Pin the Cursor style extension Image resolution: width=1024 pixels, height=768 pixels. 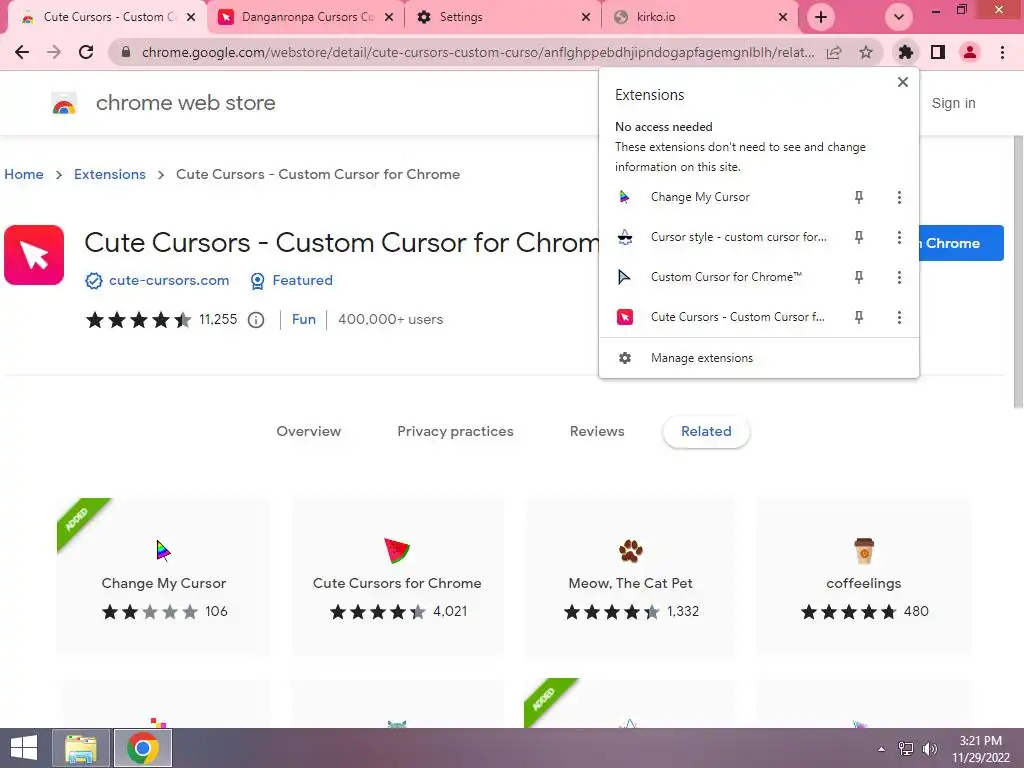point(859,237)
